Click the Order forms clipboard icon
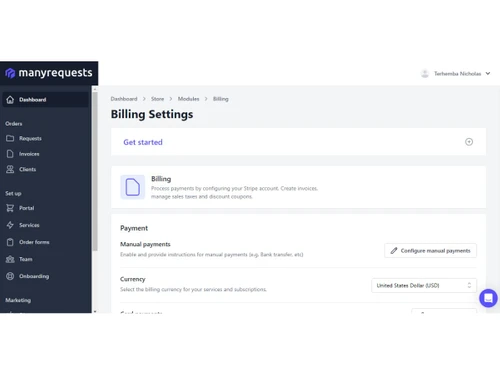 tap(10, 242)
